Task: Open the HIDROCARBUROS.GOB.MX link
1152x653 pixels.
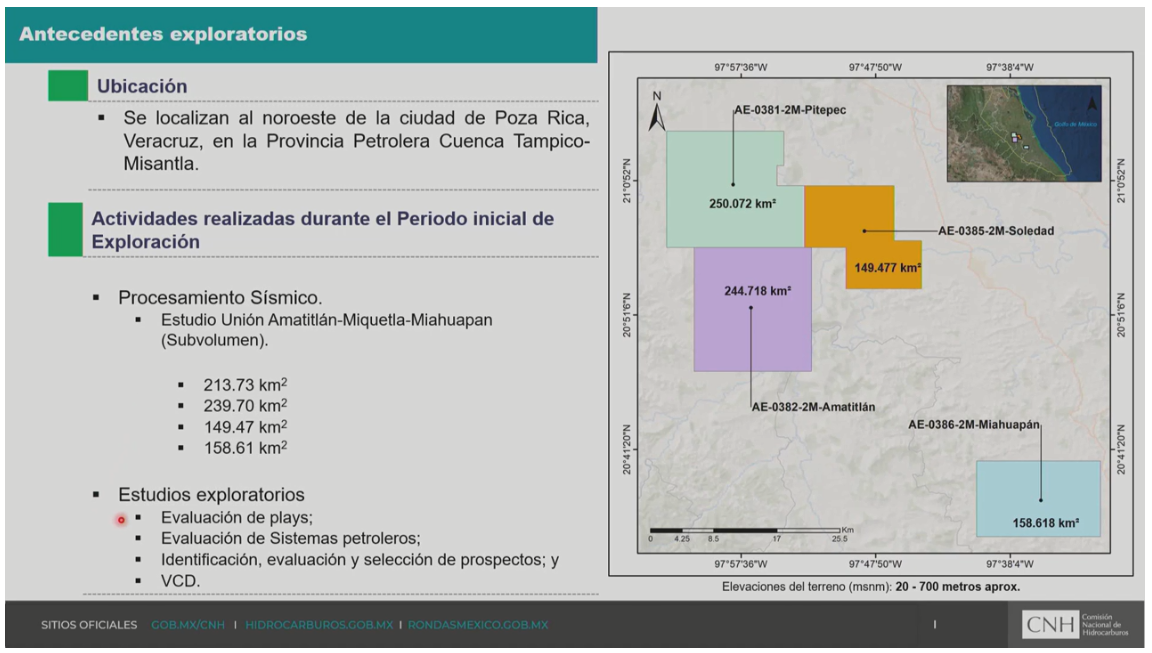Action: [319, 625]
